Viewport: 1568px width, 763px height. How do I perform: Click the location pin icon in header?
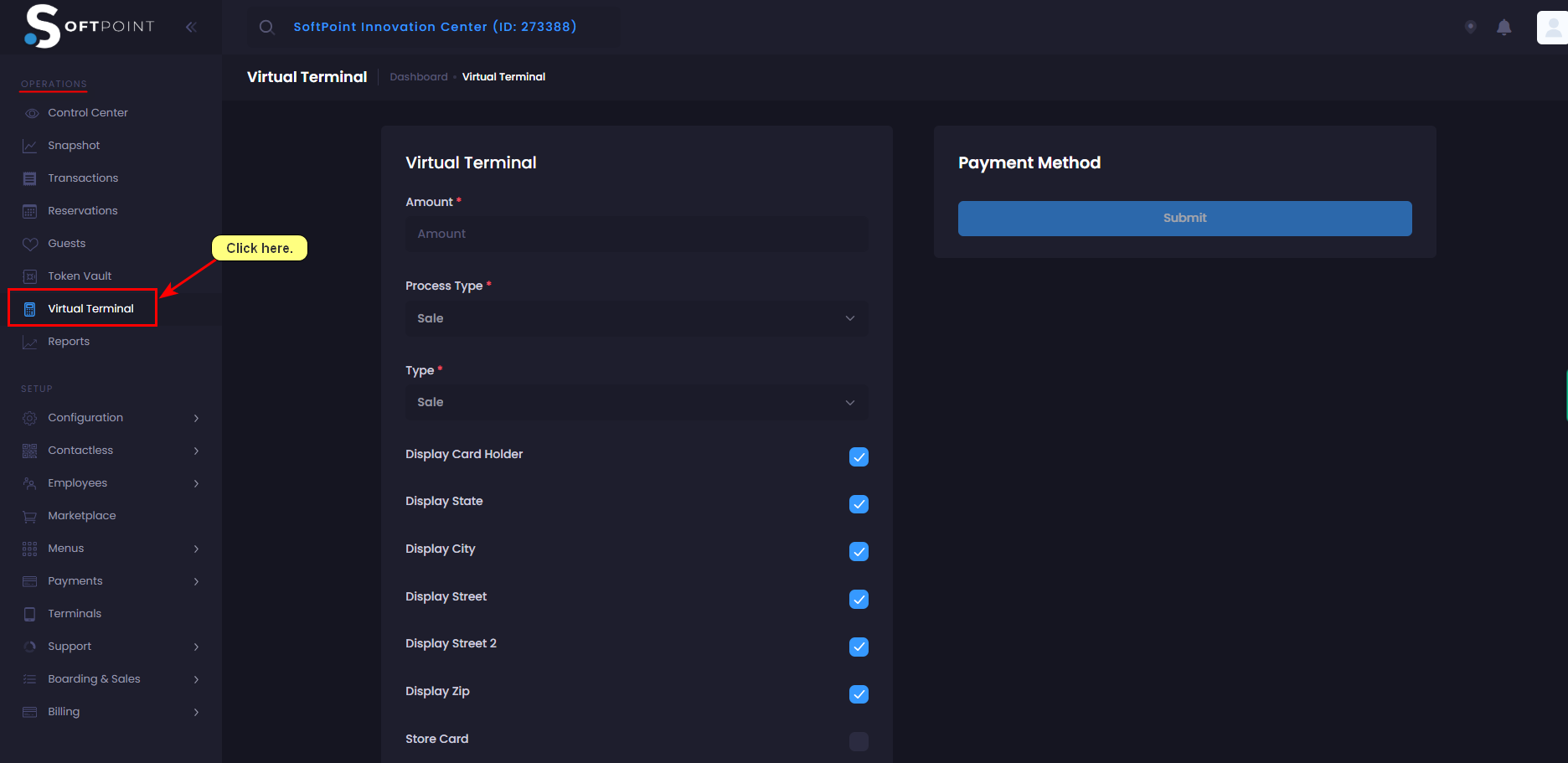1470,27
